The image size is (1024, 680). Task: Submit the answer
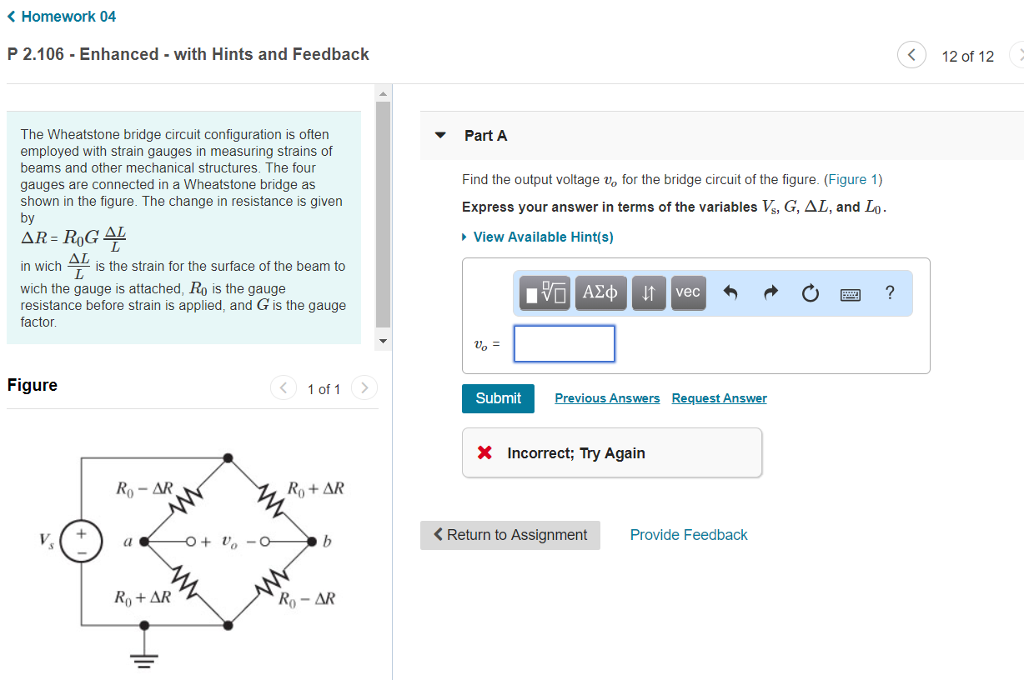point(498,398)
